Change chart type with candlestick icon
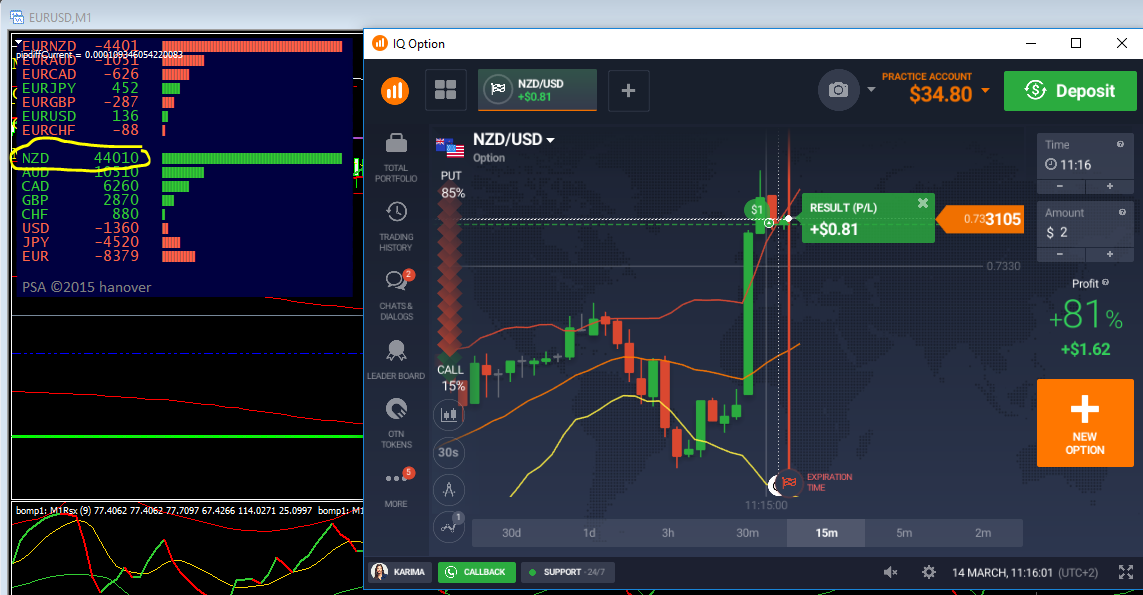 point(449,415)
